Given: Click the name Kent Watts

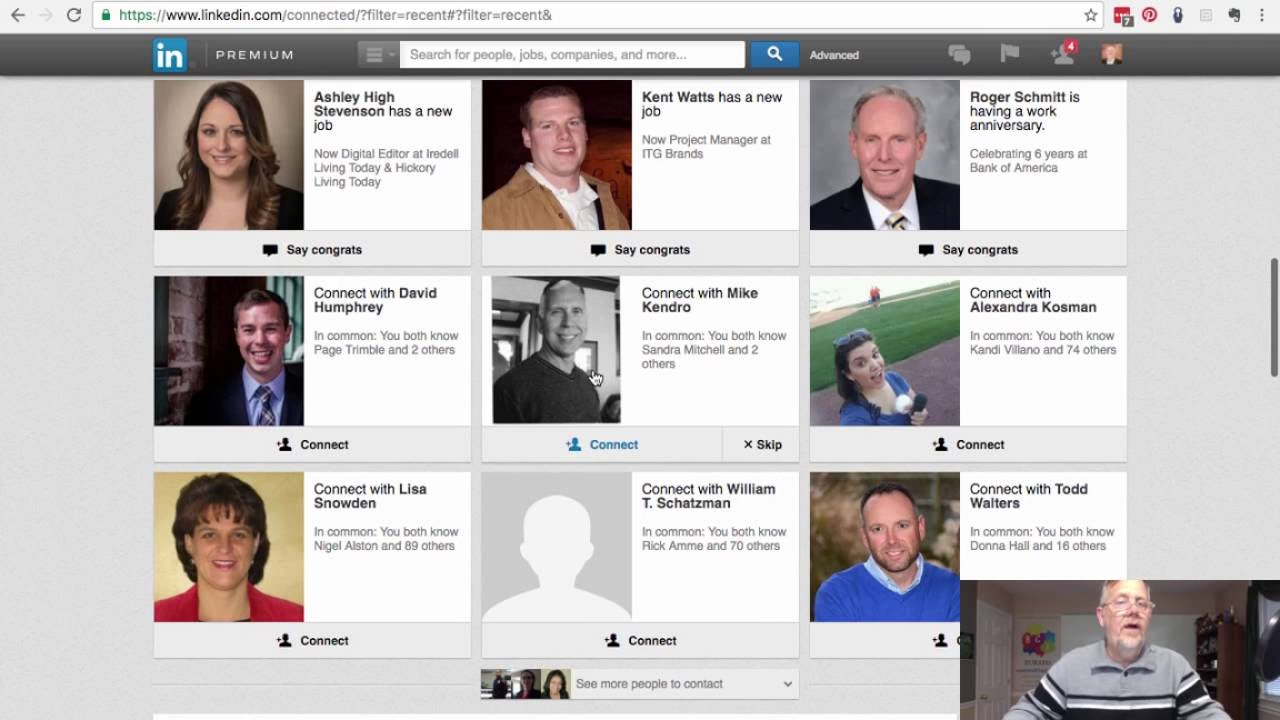Looking at the screenshot, I should [678, 97].
